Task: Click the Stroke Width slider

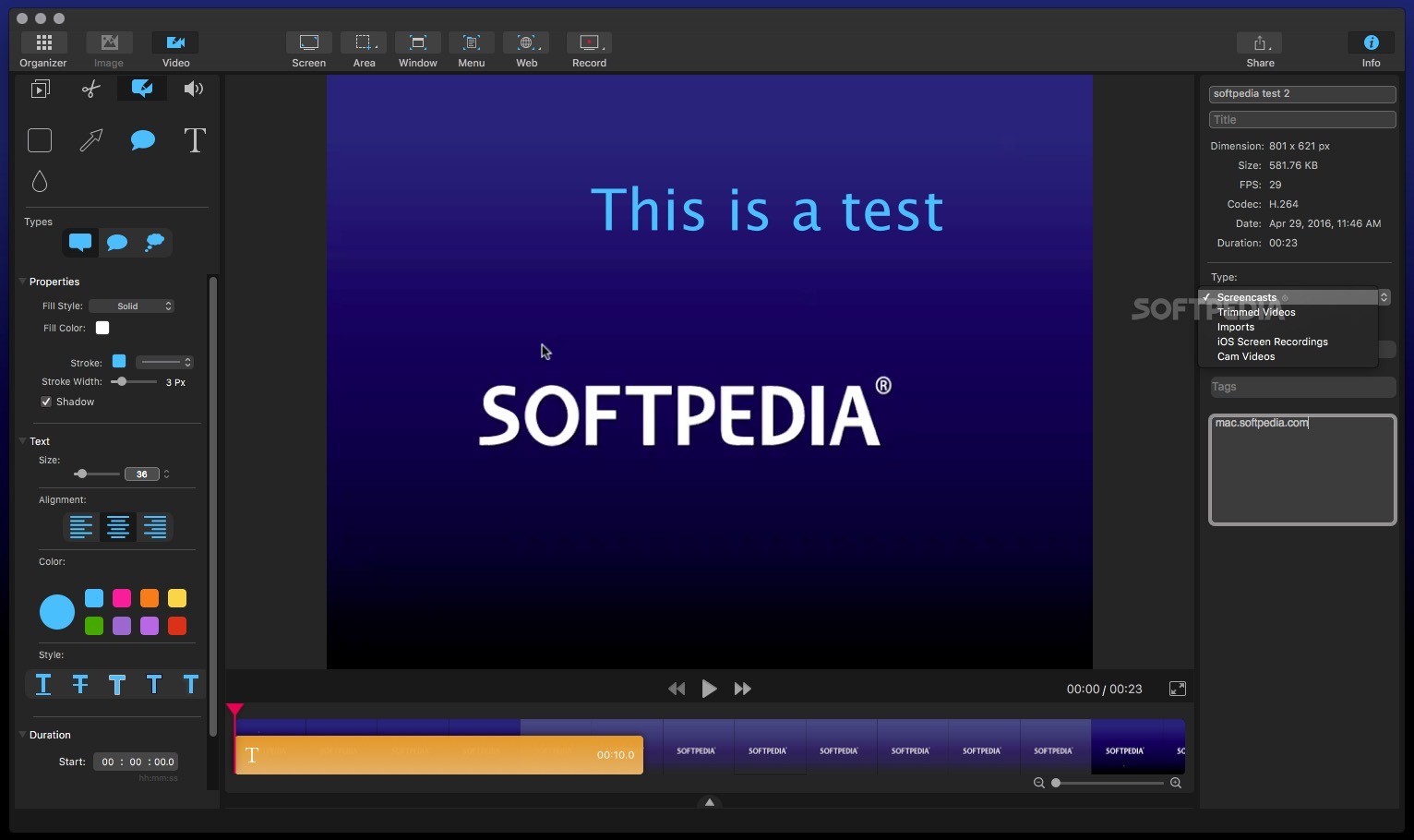Action: pyautogui.click(x=134, y=381)
